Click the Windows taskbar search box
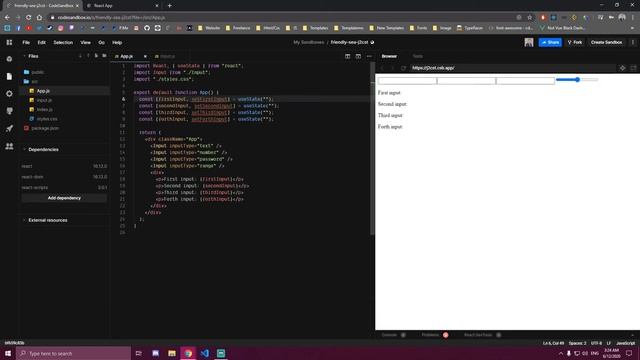This screenshot has height=360, width=640. 73,353
